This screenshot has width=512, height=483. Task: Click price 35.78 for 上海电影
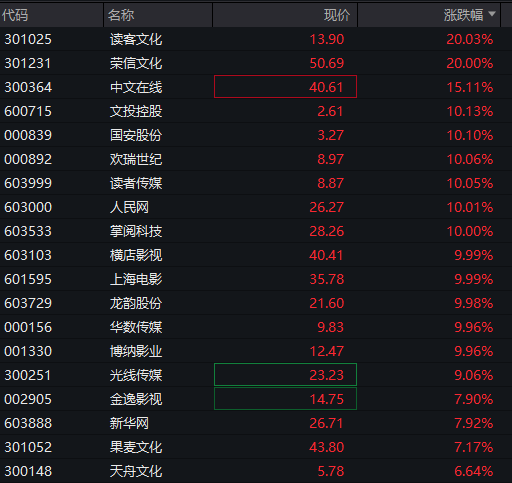coord(327,279)
